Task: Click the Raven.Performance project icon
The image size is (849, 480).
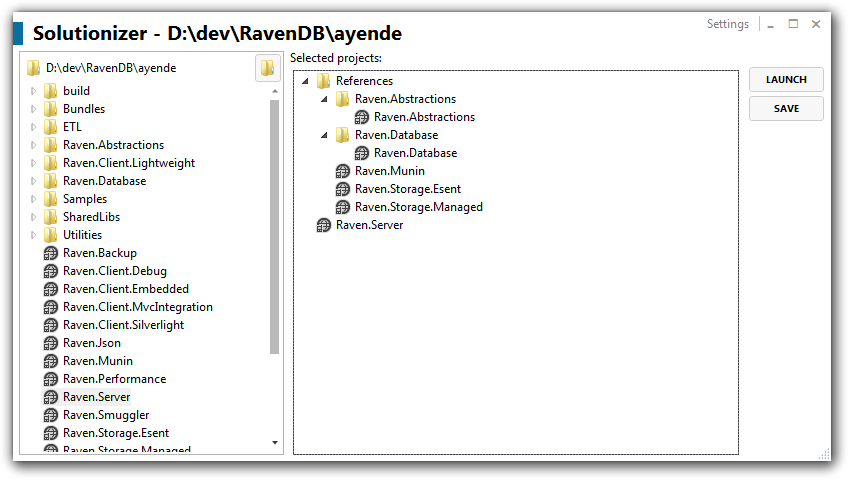Action: coord(50,379)
